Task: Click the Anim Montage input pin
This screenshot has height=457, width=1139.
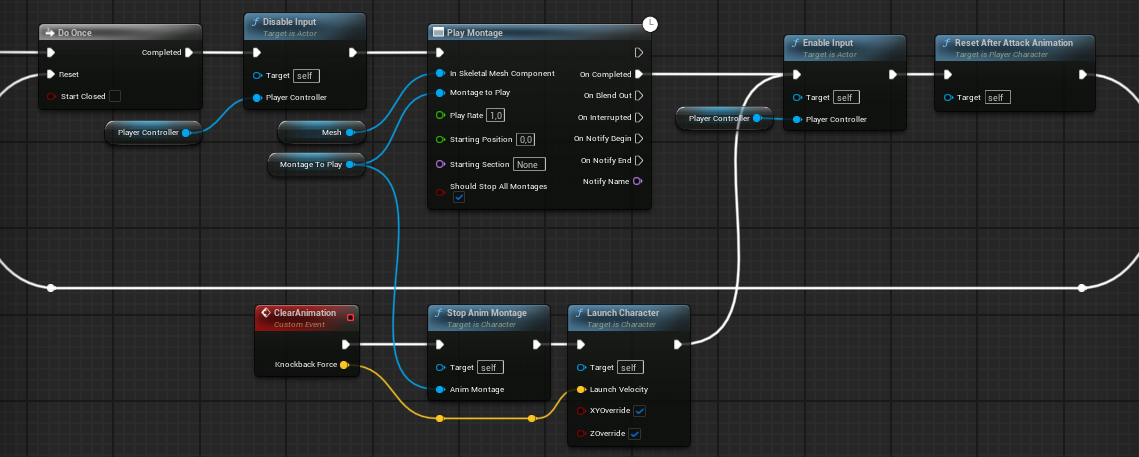Action: [439, 390]
